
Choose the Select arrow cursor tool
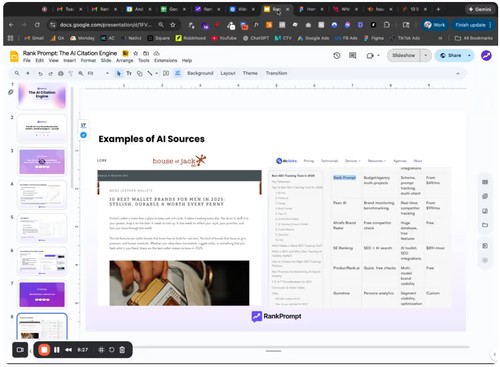tap(118, 73)
